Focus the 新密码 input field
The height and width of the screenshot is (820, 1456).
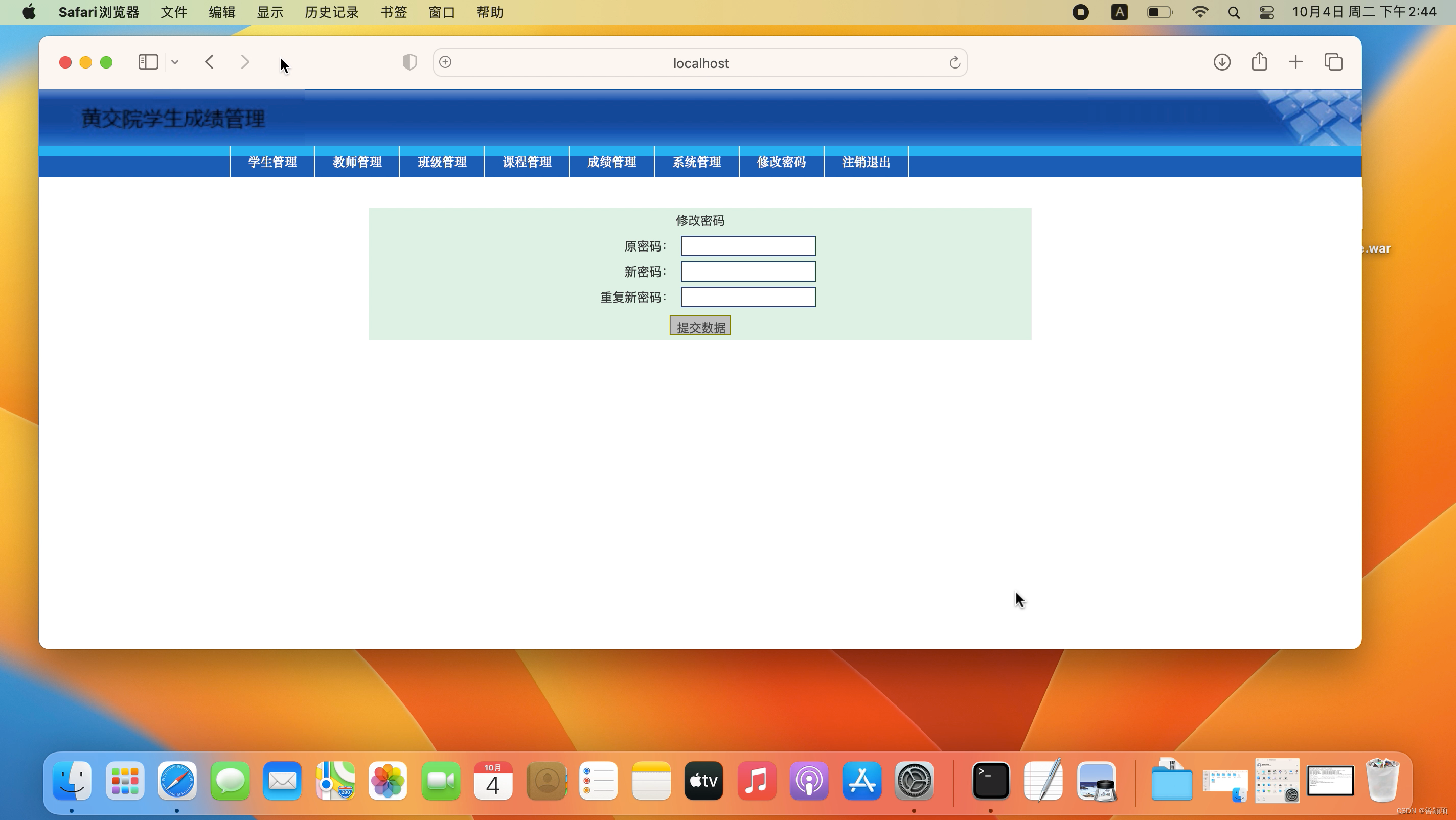tap(748, 272)
